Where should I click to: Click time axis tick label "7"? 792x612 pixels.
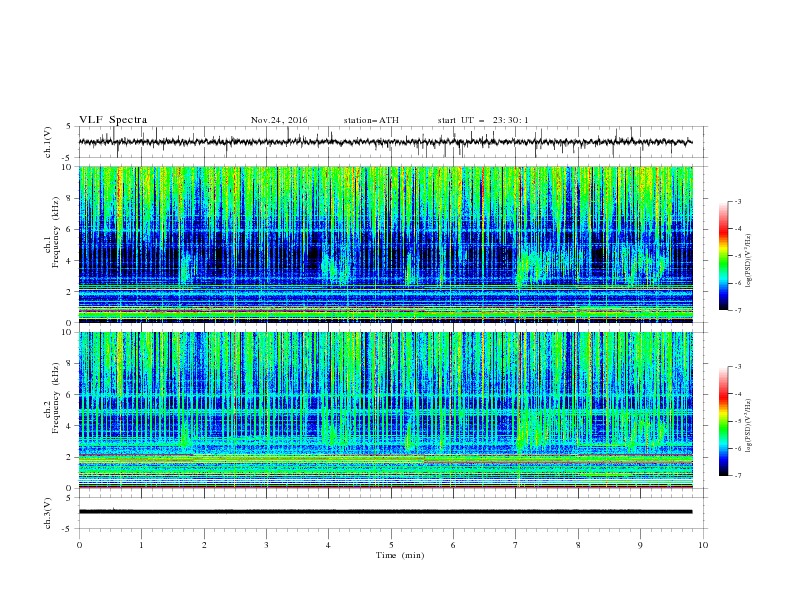coord(516,545)
